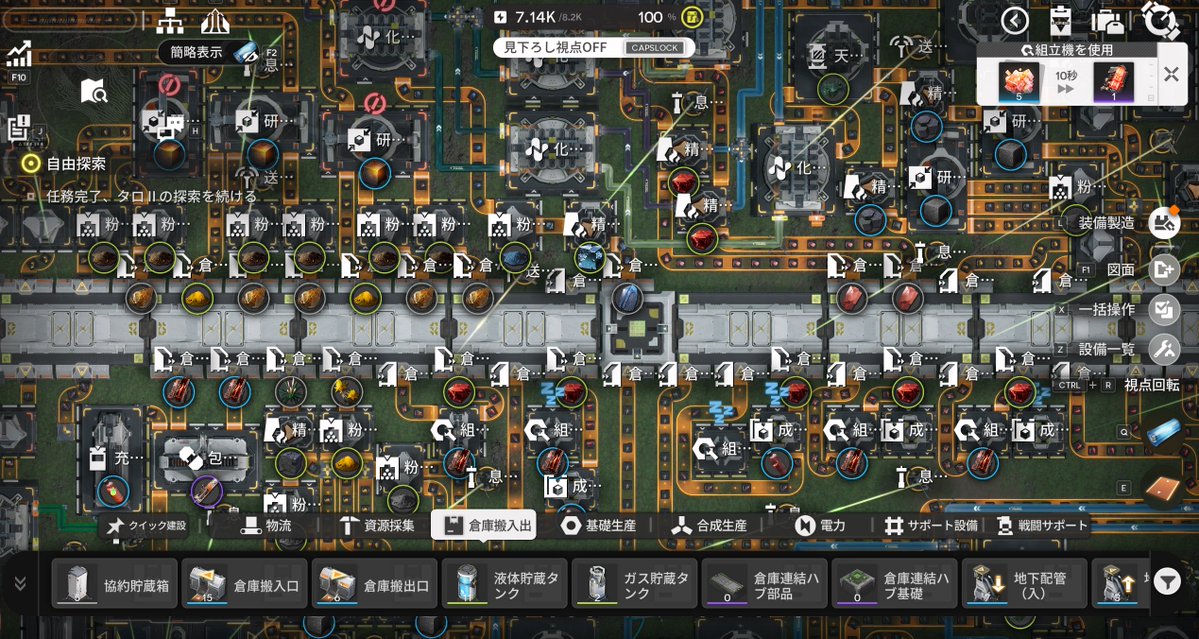Screen dimensions: 1199x639
Task: Click 視点回転 view rotation
Action: [x=1152, y=384]
